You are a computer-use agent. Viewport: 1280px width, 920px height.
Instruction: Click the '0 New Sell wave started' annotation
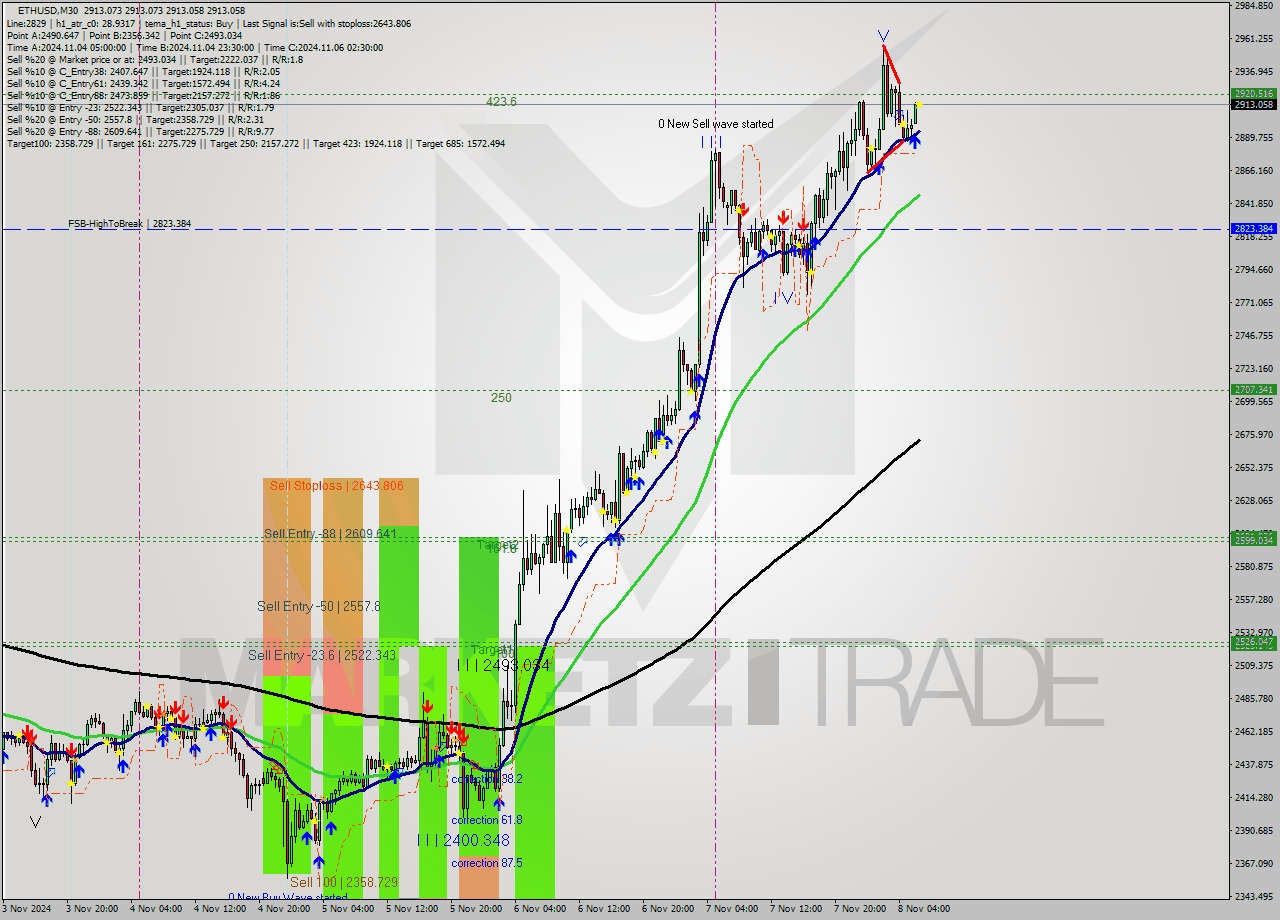pyautogui.click(x=715, y=124)
